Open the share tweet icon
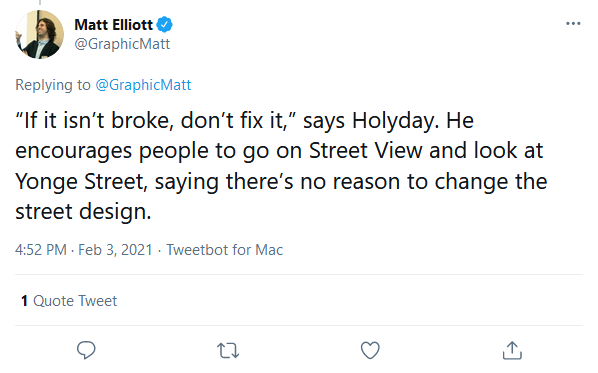The height and width of the screenshot is (373, 598). coord(512,350)
